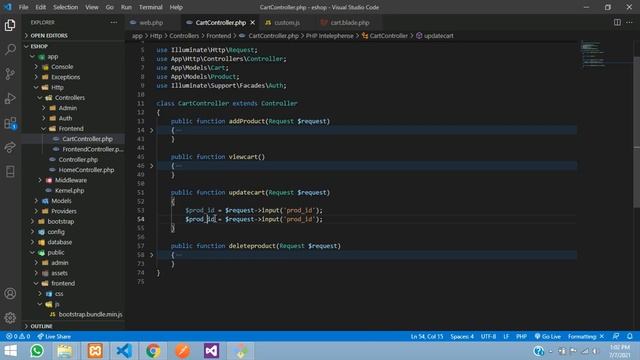Open the File menu

23,7
